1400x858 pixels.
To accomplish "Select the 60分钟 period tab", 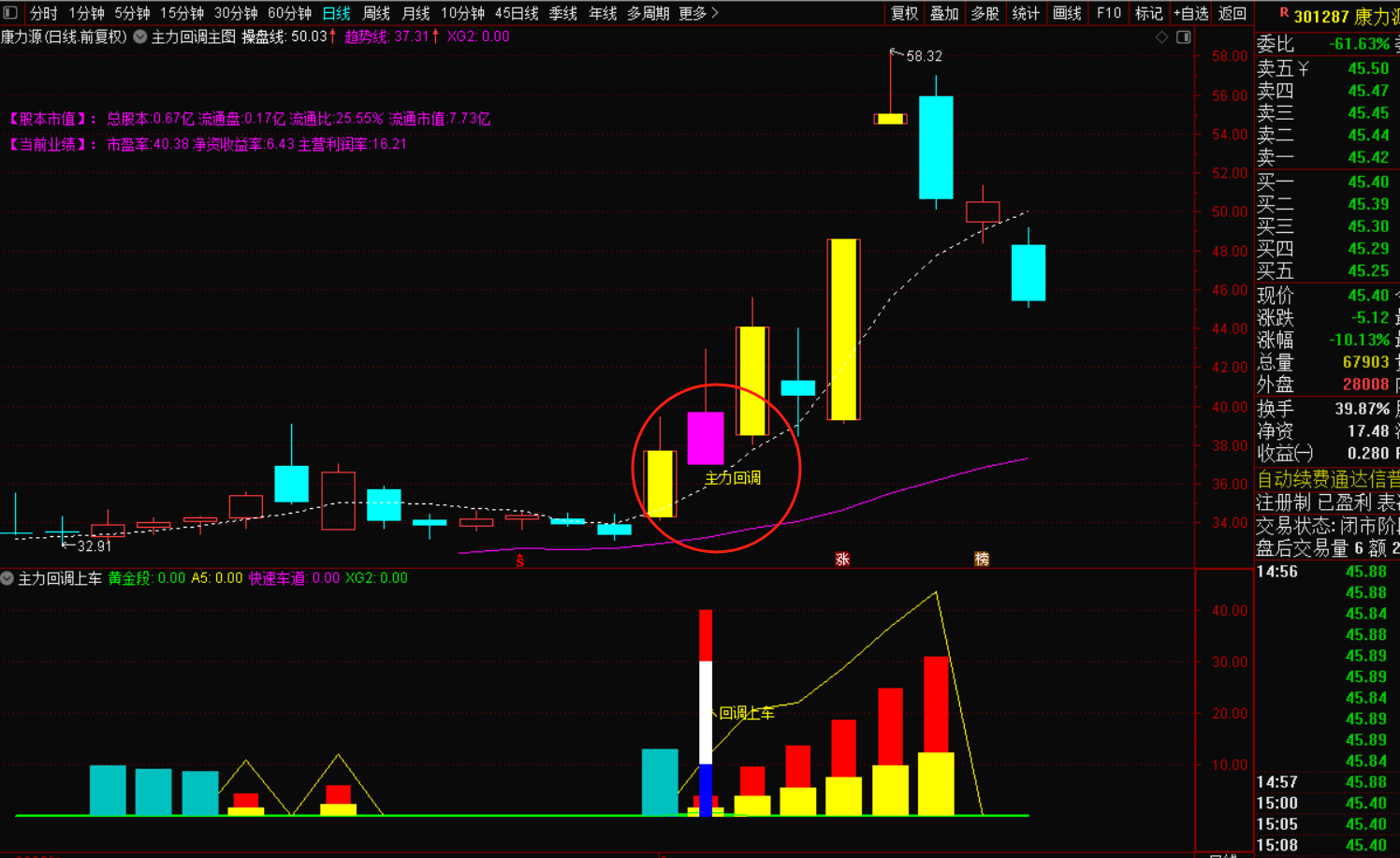I will click(289, 13).
